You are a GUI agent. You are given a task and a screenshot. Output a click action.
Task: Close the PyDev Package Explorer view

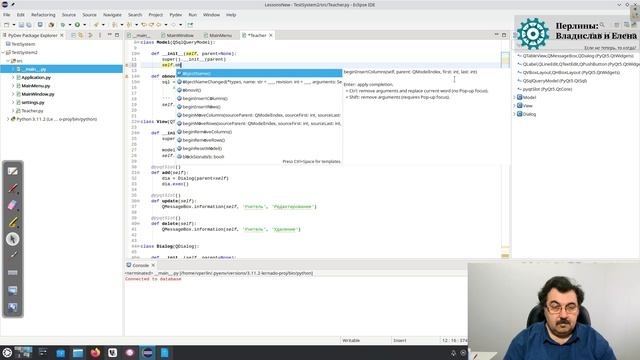[x=62, y=36]
